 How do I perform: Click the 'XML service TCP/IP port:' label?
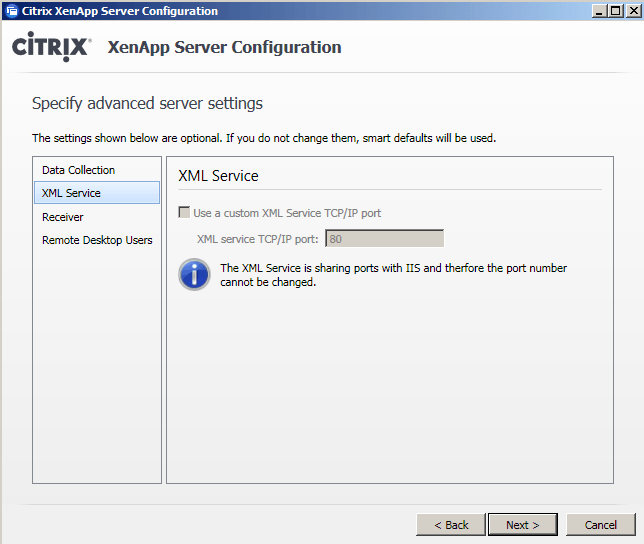coord(257,239)
